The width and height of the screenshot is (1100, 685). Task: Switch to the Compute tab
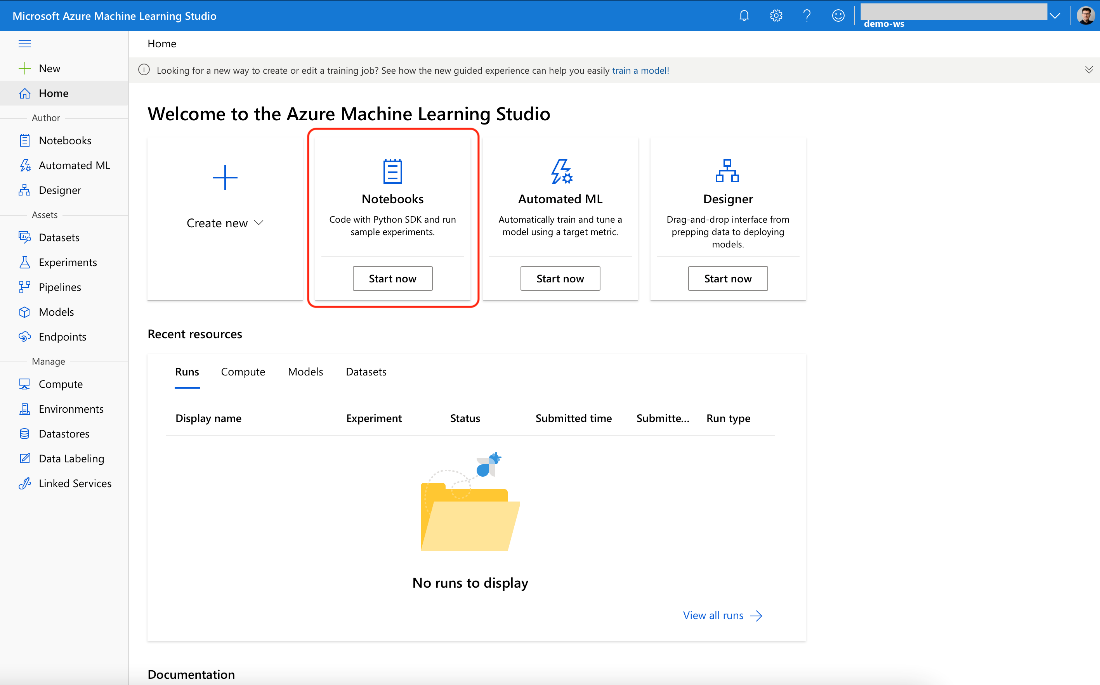pos(243,372)
